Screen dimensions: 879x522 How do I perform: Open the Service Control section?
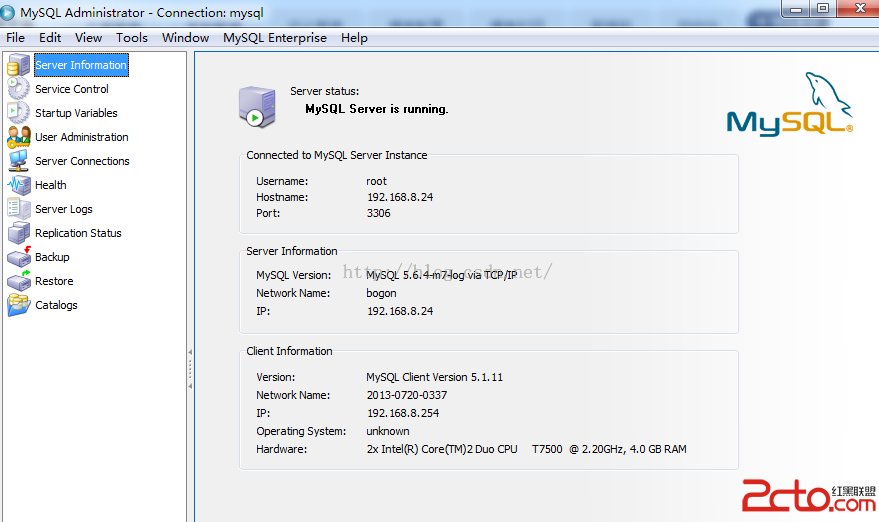pyautogui.click(x=72, y=89)
